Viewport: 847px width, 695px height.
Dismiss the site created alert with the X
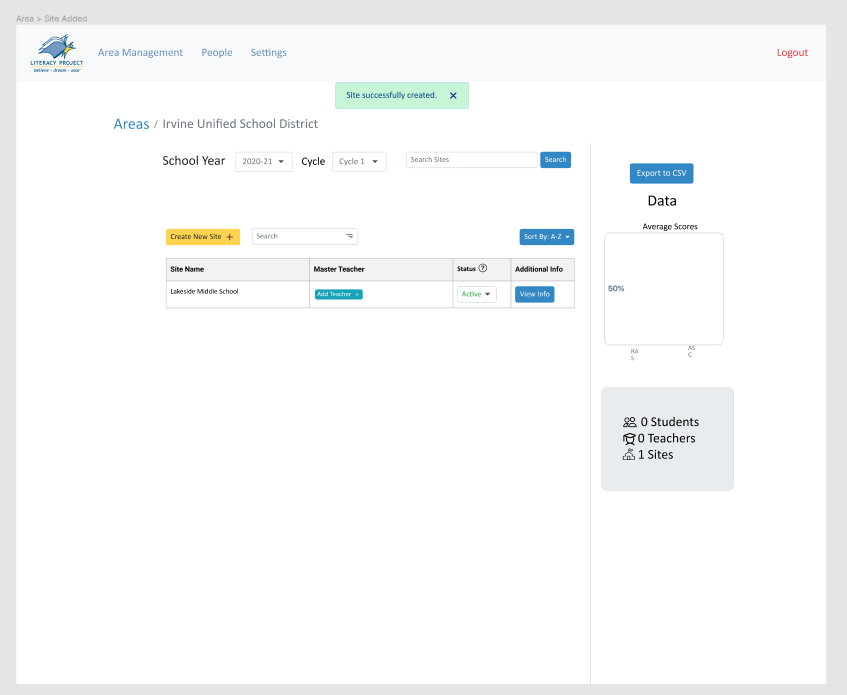[x=453, y=95]
